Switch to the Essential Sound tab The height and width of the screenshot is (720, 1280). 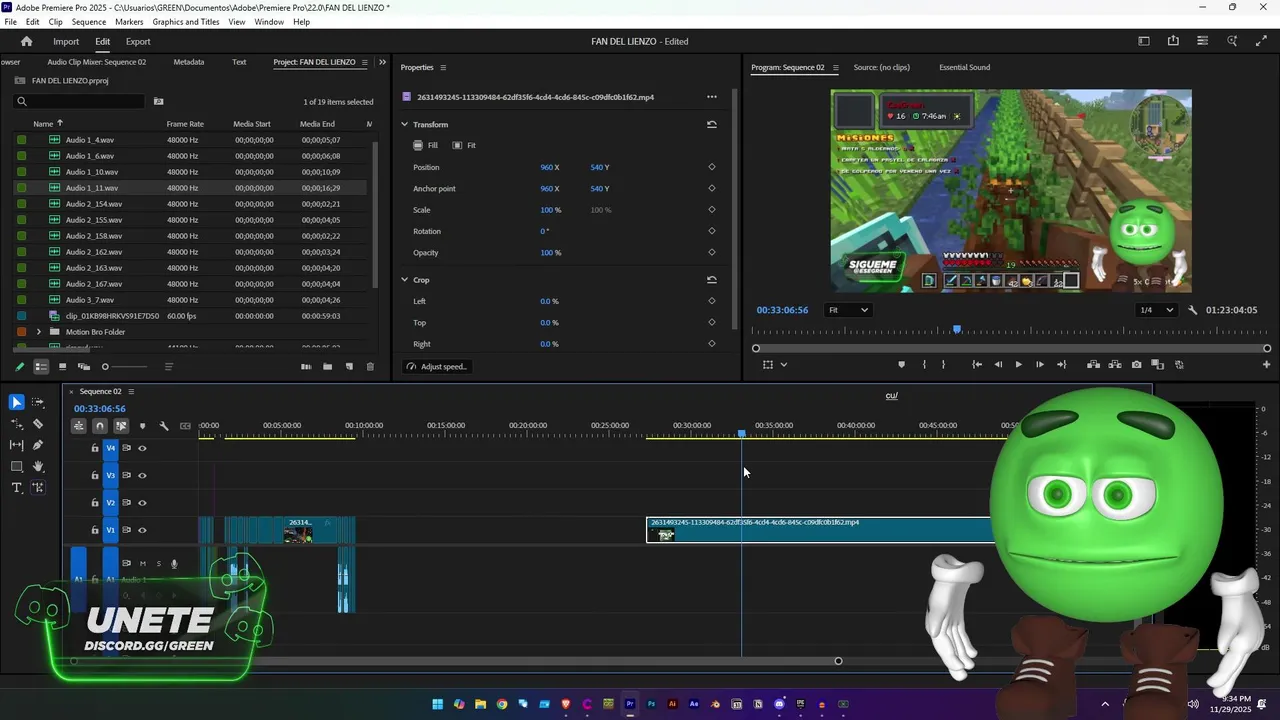coord(965,68)
